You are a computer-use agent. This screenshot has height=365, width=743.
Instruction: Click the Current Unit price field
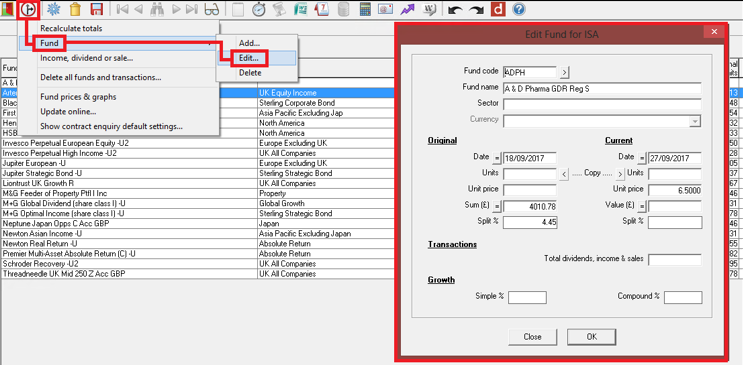tap(675, 190)
